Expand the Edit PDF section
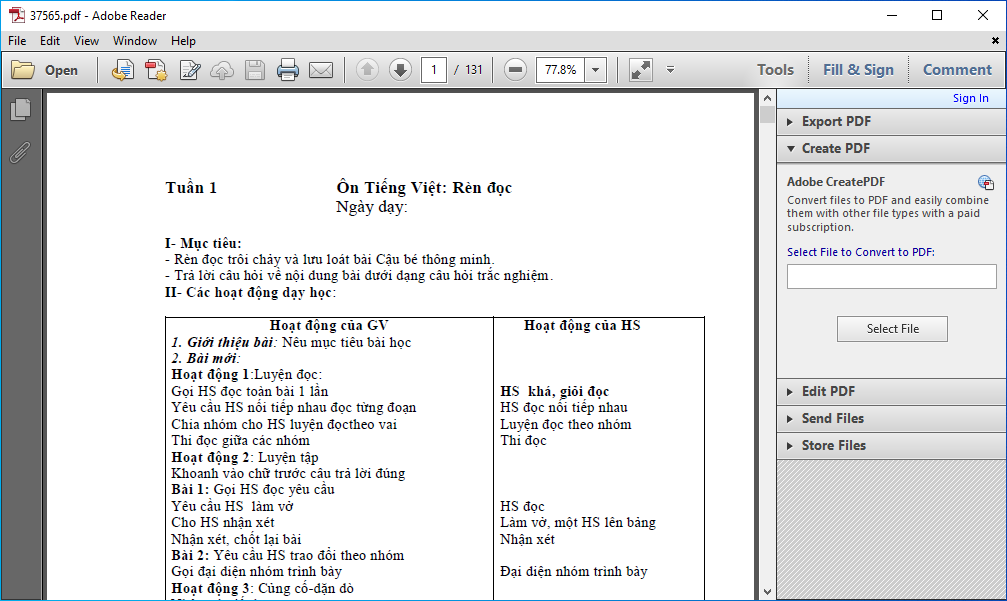This screenshot has height=601, width=1007. pyautogui.click(x=828, y=391)
